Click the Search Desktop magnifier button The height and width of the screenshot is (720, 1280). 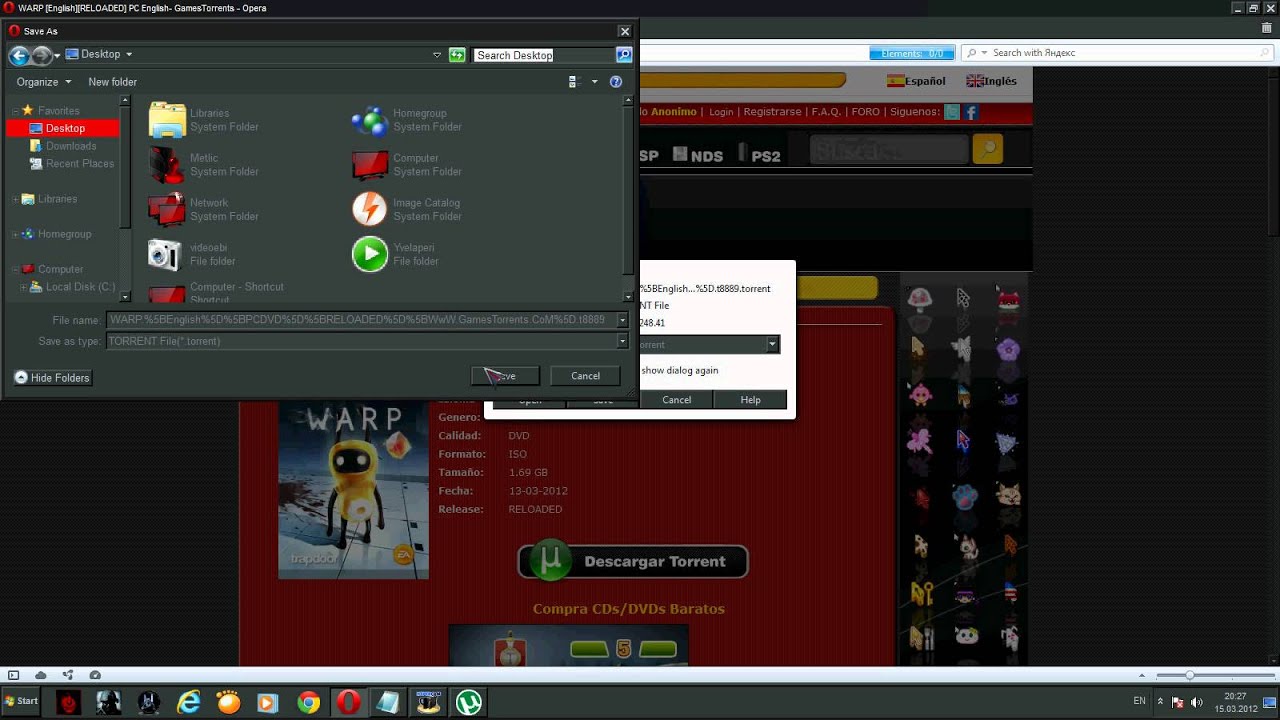[x=624, y=55]
